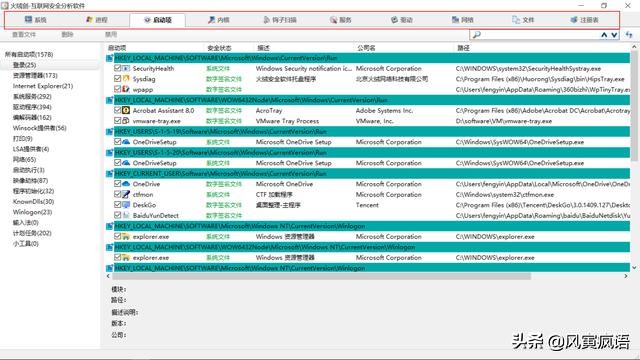Open the 注册表 tab
This screenshot has width=640, height=360.
click(x=585, y=20)
